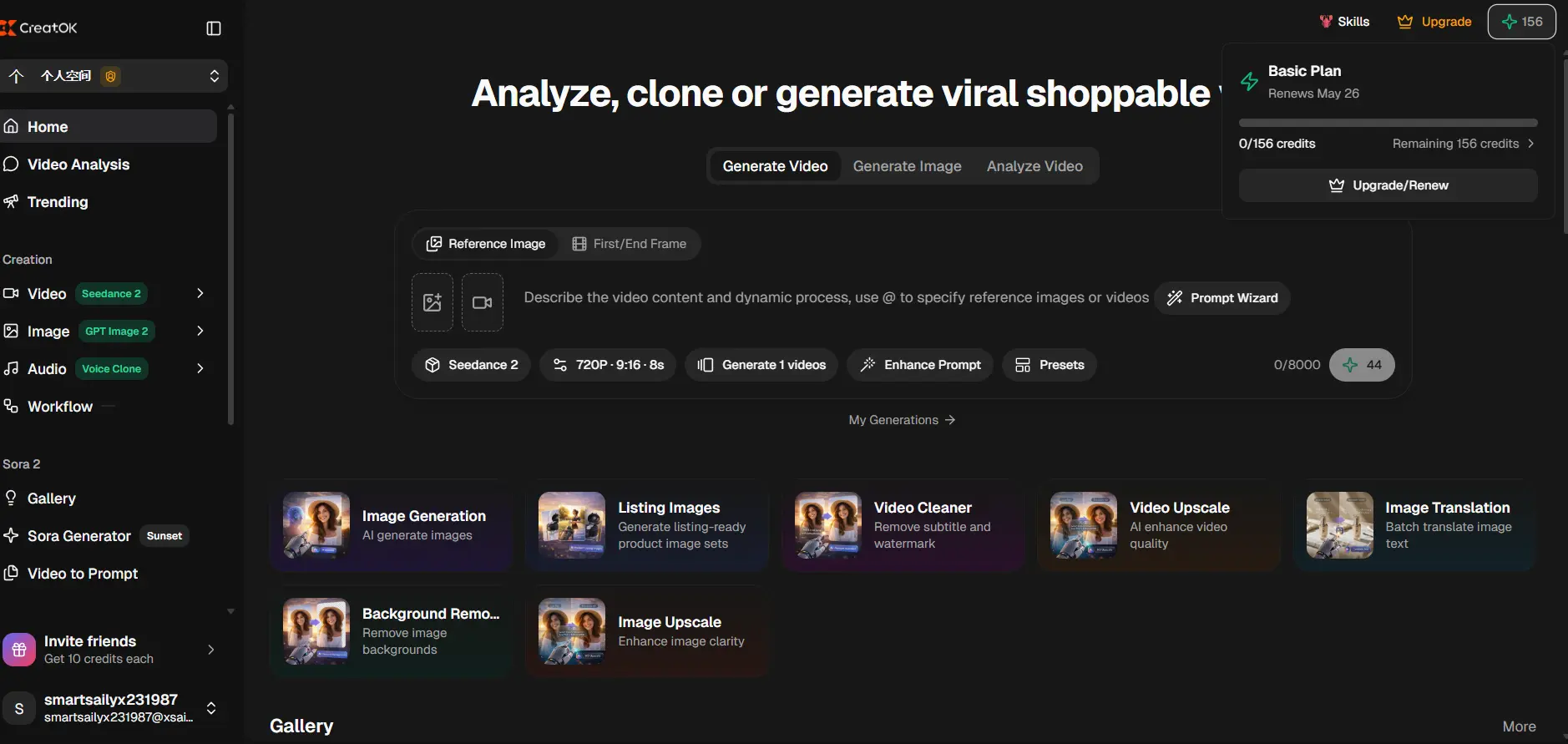This screenshot has width=1568, height=744.
Task: Click the generate button costing 44 credits
Action: click(x=1362, y=365)
